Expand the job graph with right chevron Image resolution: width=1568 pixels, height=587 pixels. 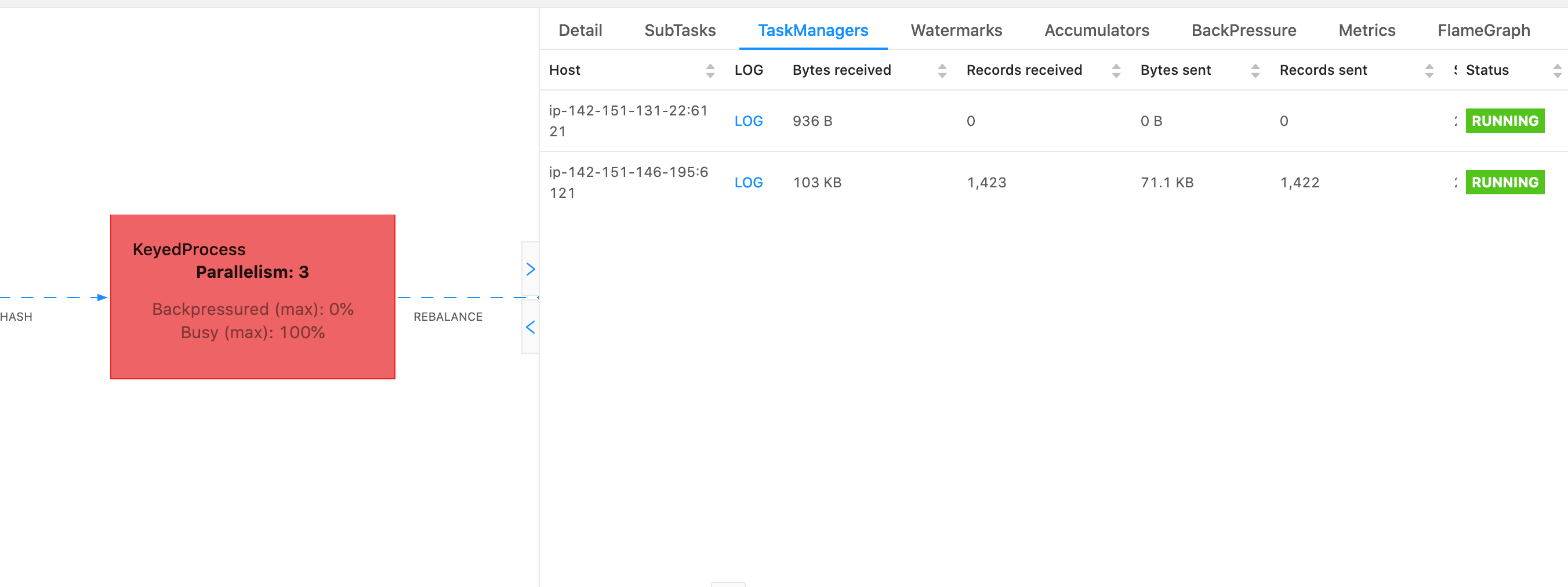531,268
